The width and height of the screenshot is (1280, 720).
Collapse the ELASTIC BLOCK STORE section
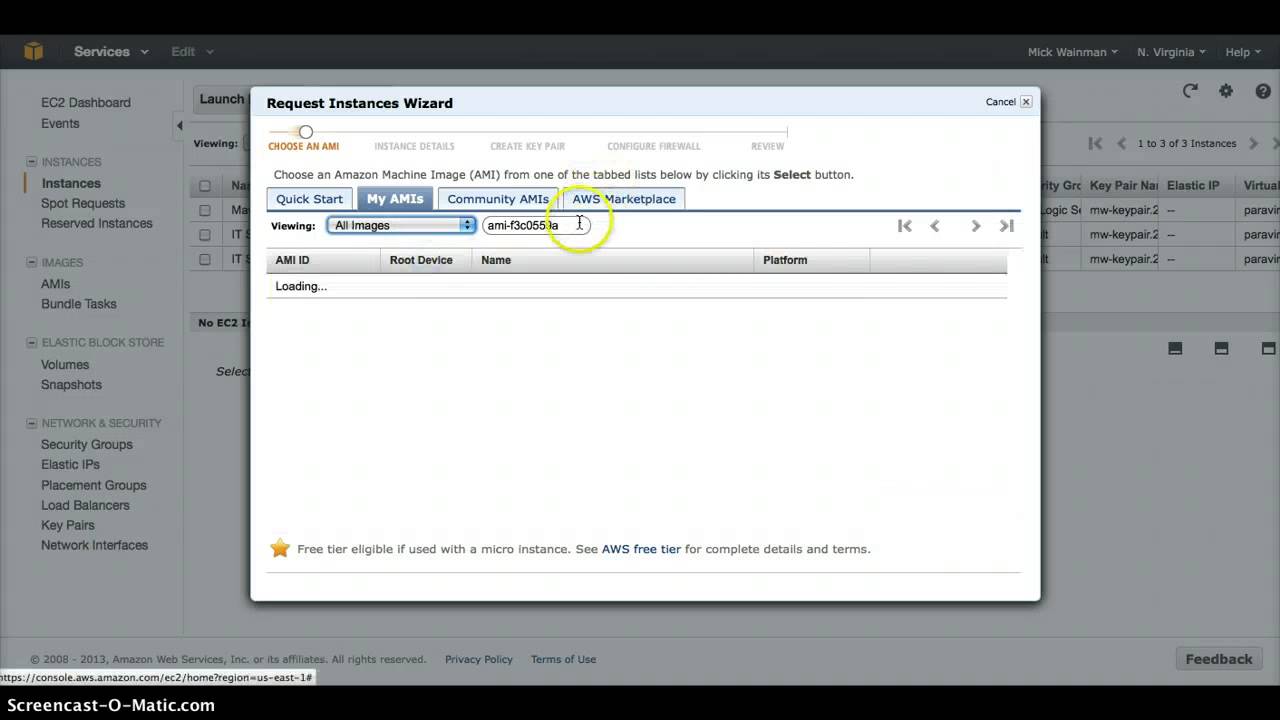(31, 343)
